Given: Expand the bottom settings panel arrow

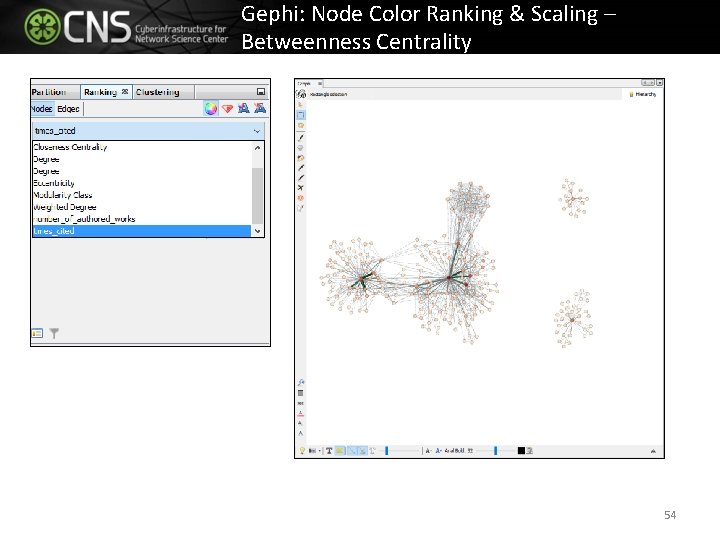Looking at the screenshot, I should 653,451.
